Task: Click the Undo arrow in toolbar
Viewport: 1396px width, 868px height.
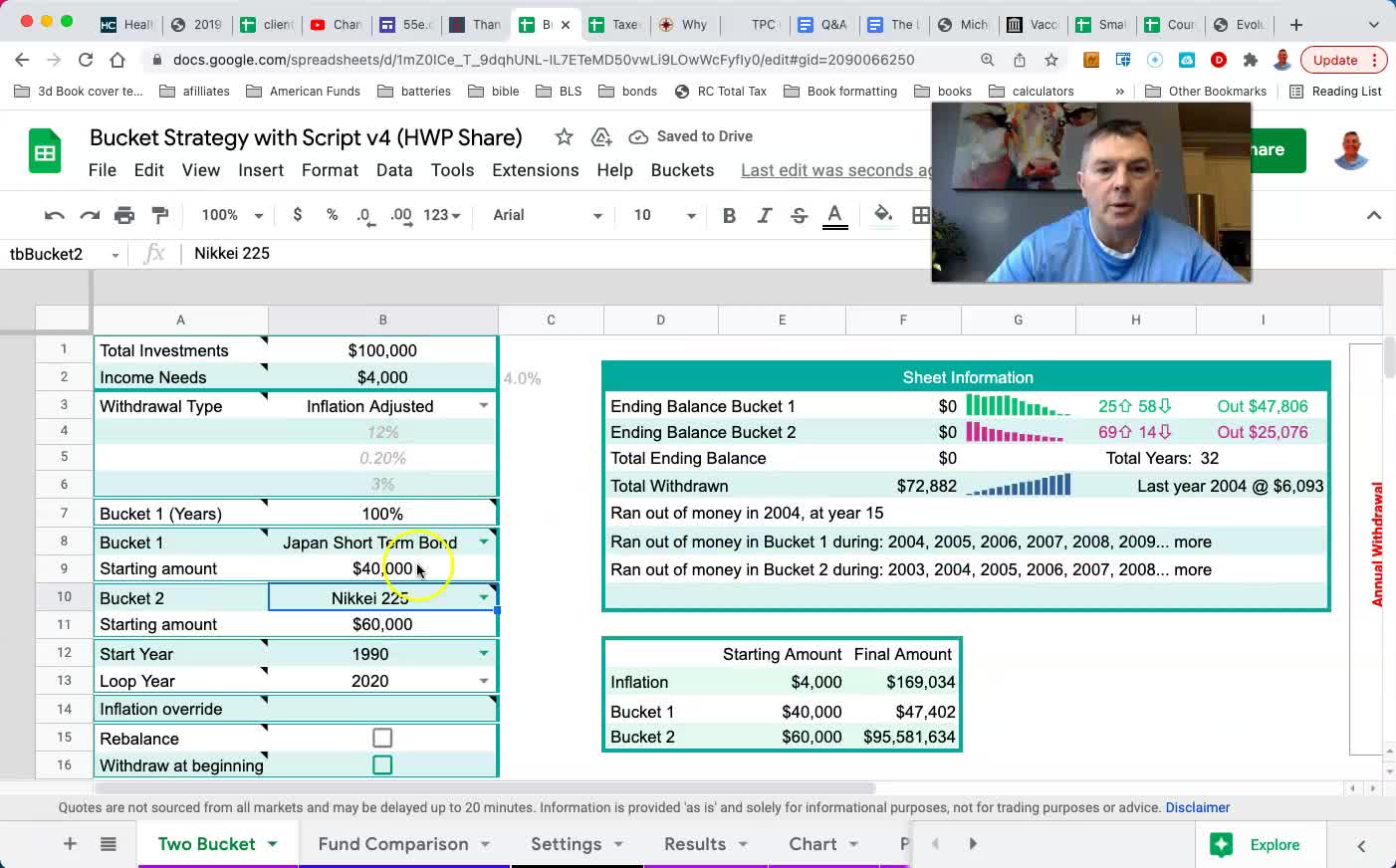Action: [x=55, y=215]
